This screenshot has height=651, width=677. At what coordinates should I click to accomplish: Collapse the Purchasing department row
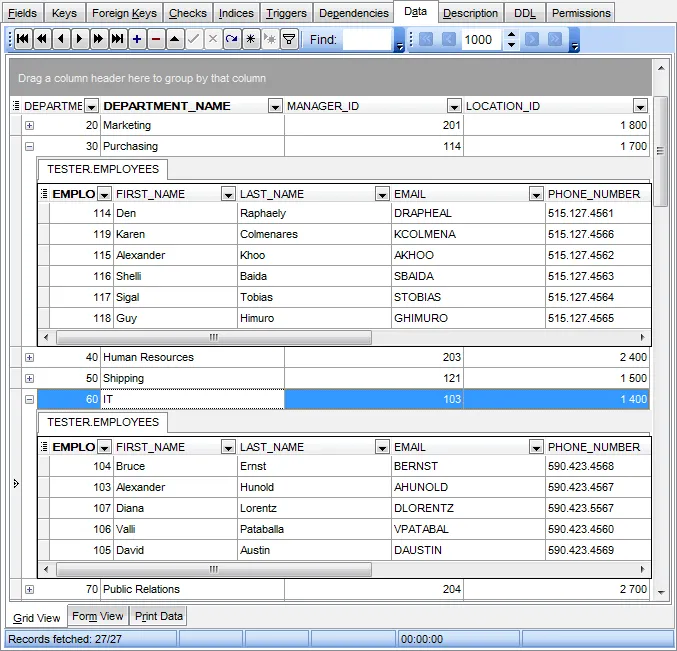pyautogui.click(x=29, y=146)
